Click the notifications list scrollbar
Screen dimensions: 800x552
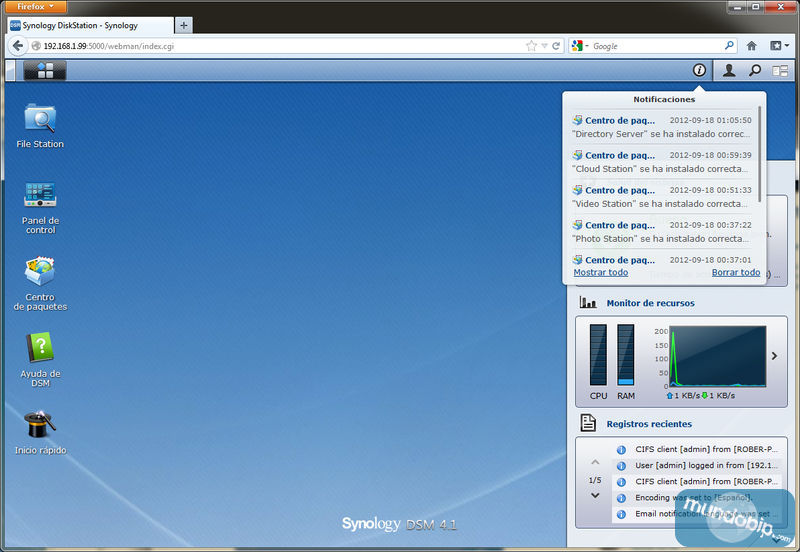tap(760, 154)
